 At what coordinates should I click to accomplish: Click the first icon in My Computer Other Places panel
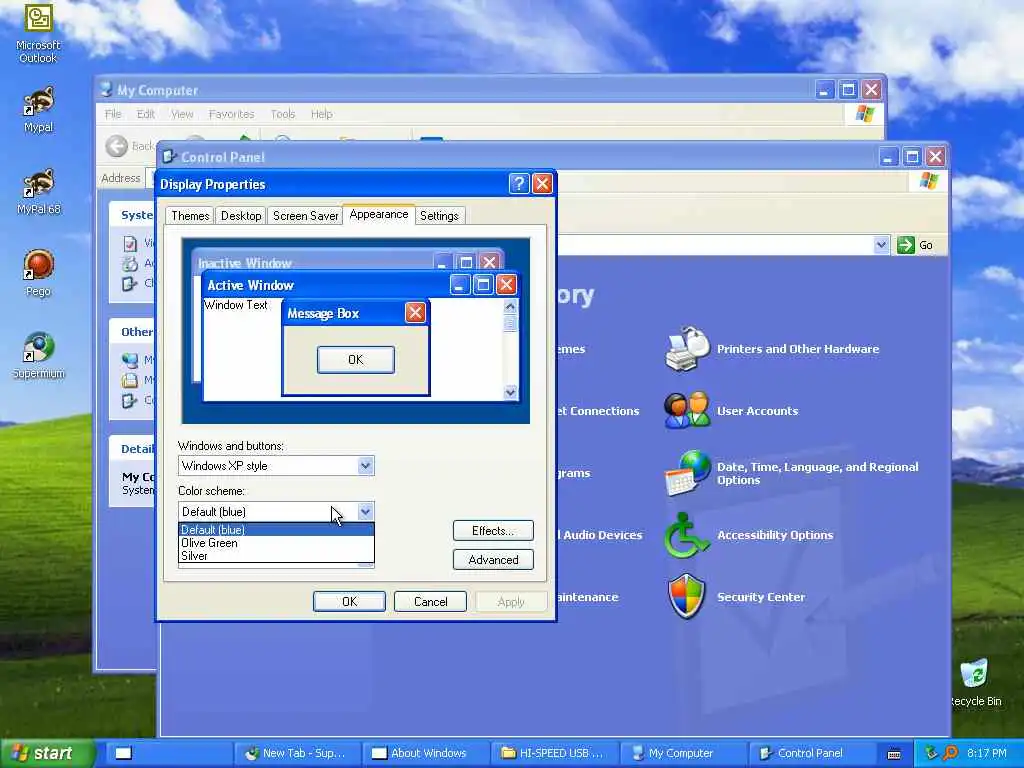tap(130, 360)
